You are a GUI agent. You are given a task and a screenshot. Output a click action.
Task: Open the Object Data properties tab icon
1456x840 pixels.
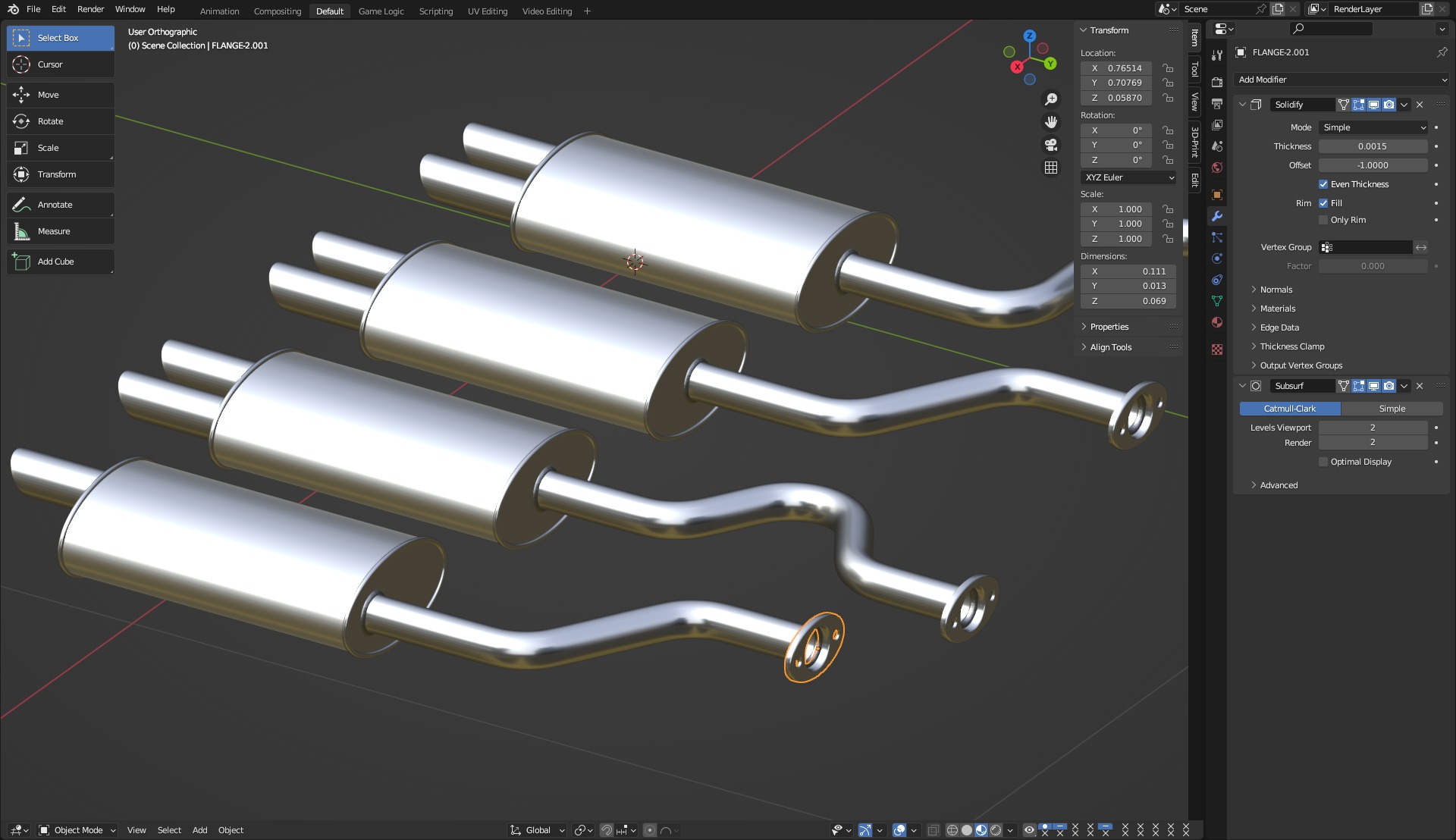coord(1217,301)
